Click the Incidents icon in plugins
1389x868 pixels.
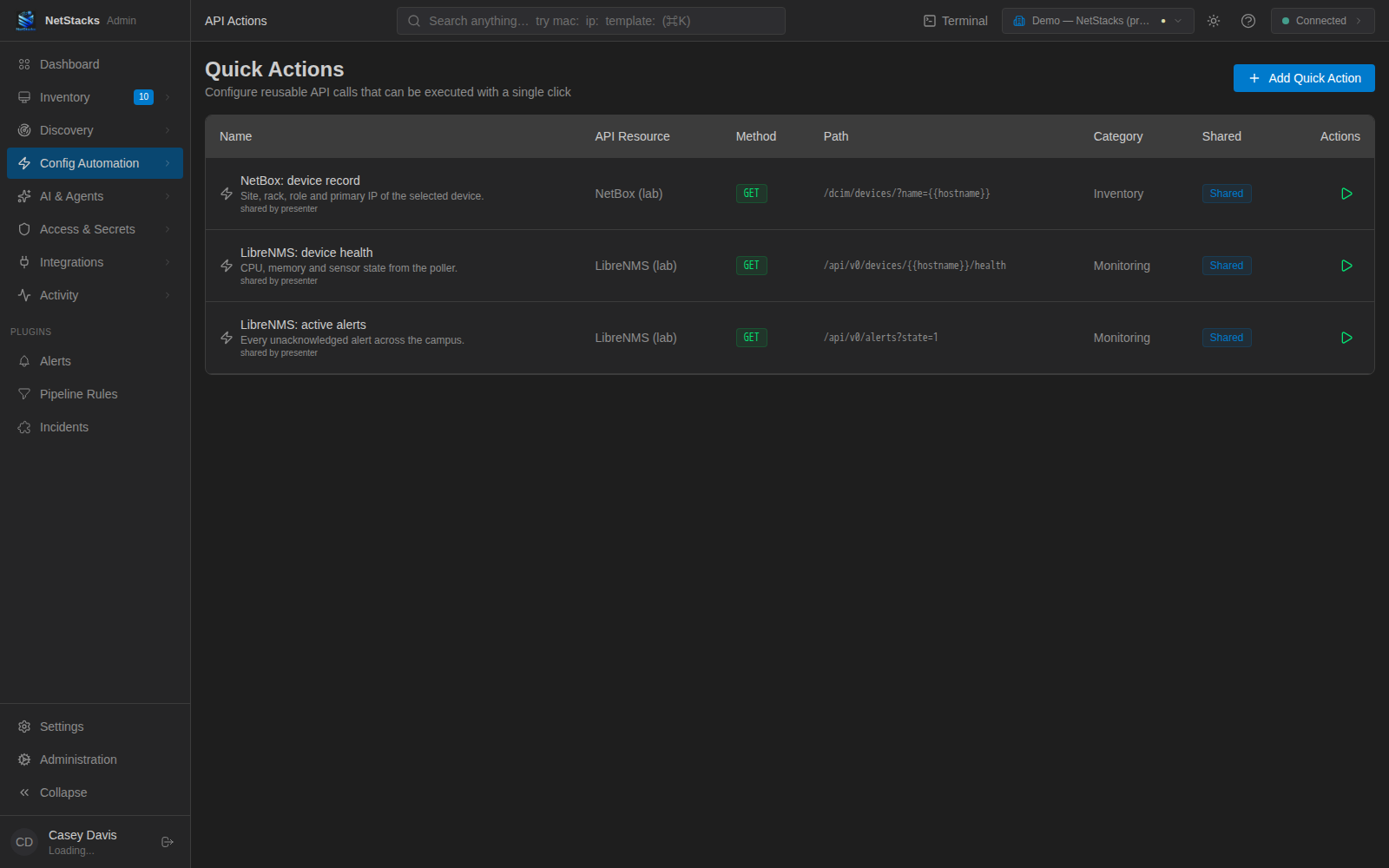(x=24, y=427)
